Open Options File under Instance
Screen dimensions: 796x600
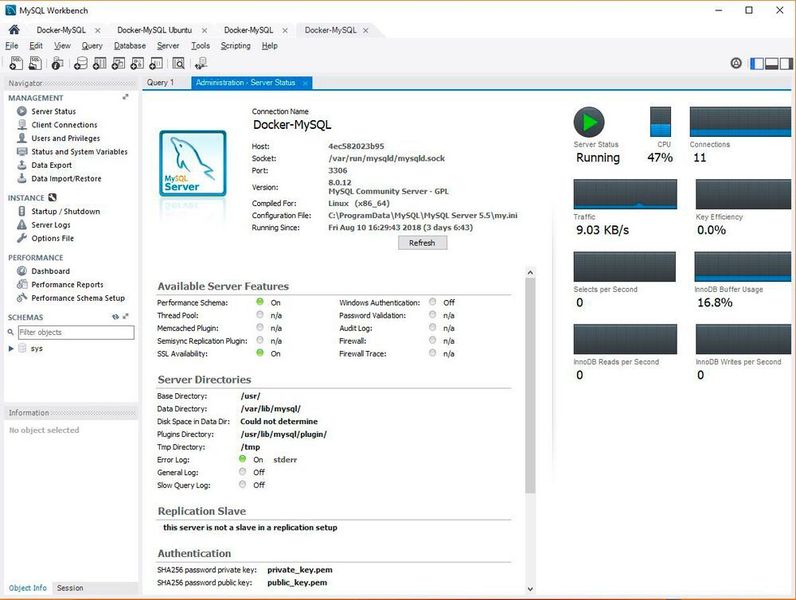point(52,238)
